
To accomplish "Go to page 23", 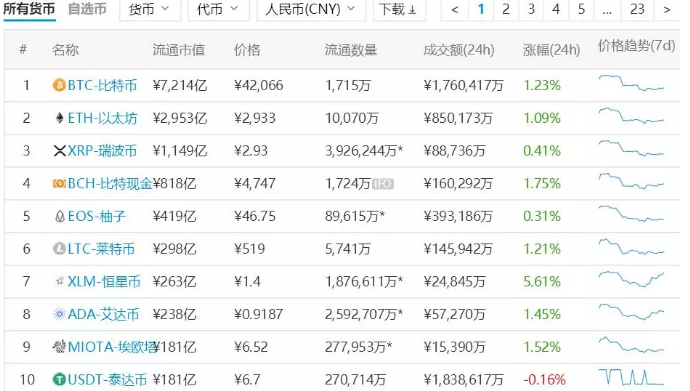I will pos(637,9).
